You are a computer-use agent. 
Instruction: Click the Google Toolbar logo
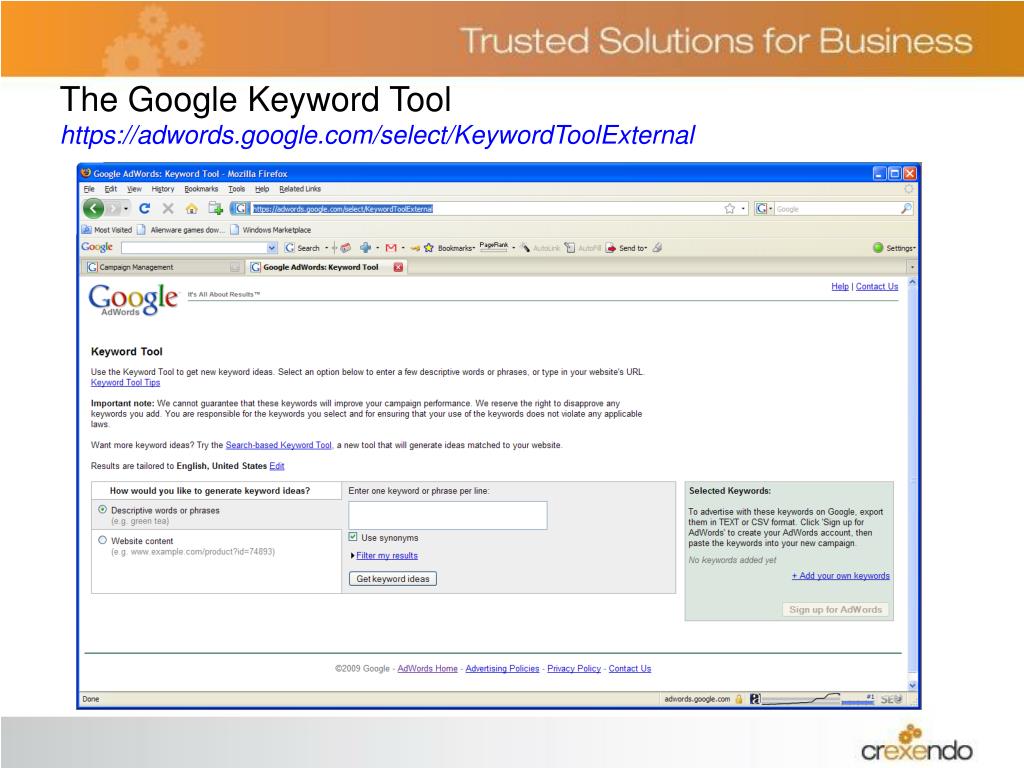click(97, 247)
